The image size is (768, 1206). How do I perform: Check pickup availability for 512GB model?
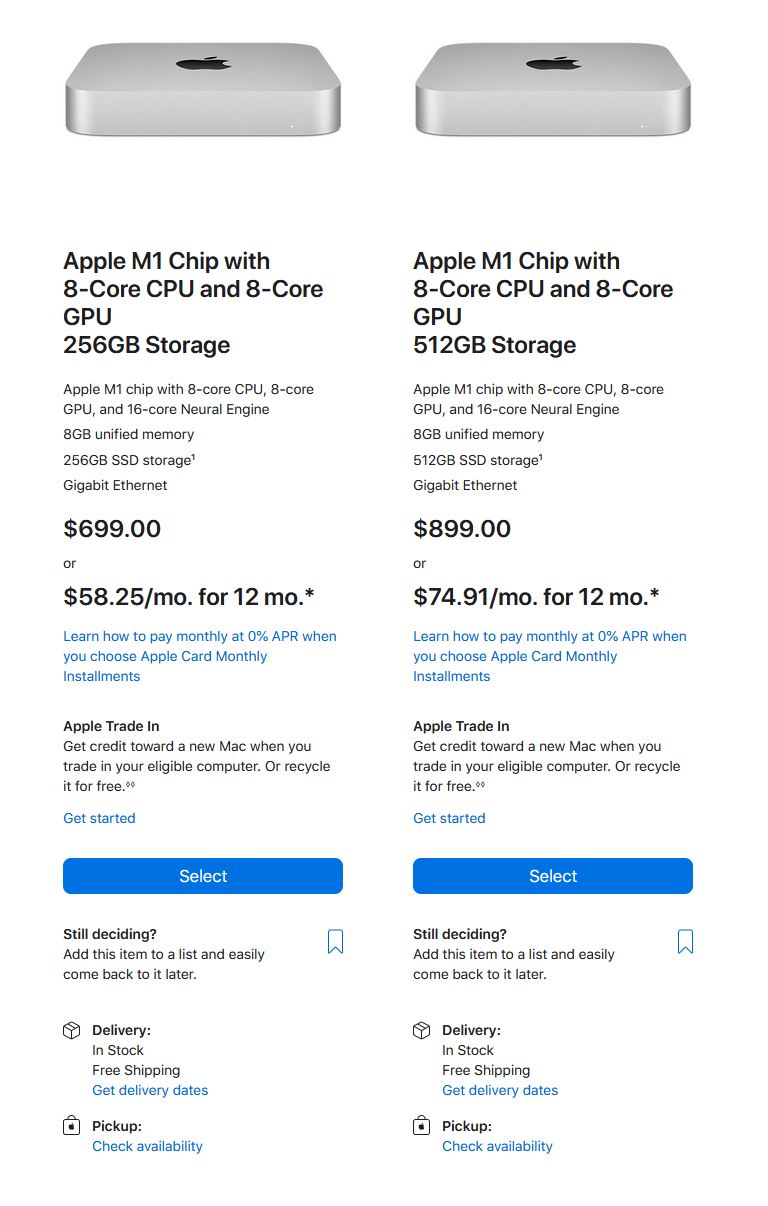pos(497,1146)
